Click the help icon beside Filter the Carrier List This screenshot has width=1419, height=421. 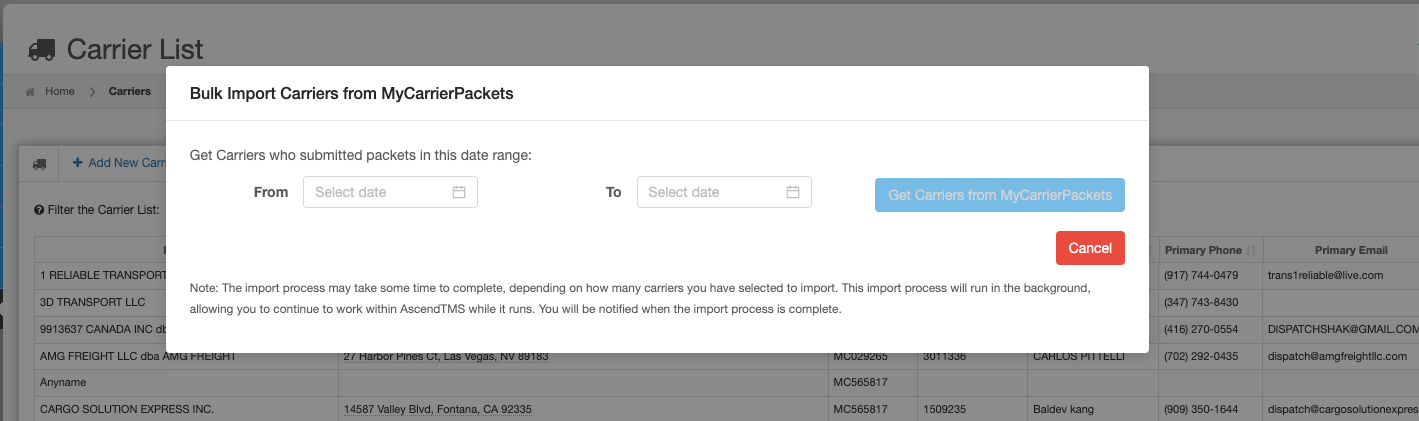pos(38,211)
